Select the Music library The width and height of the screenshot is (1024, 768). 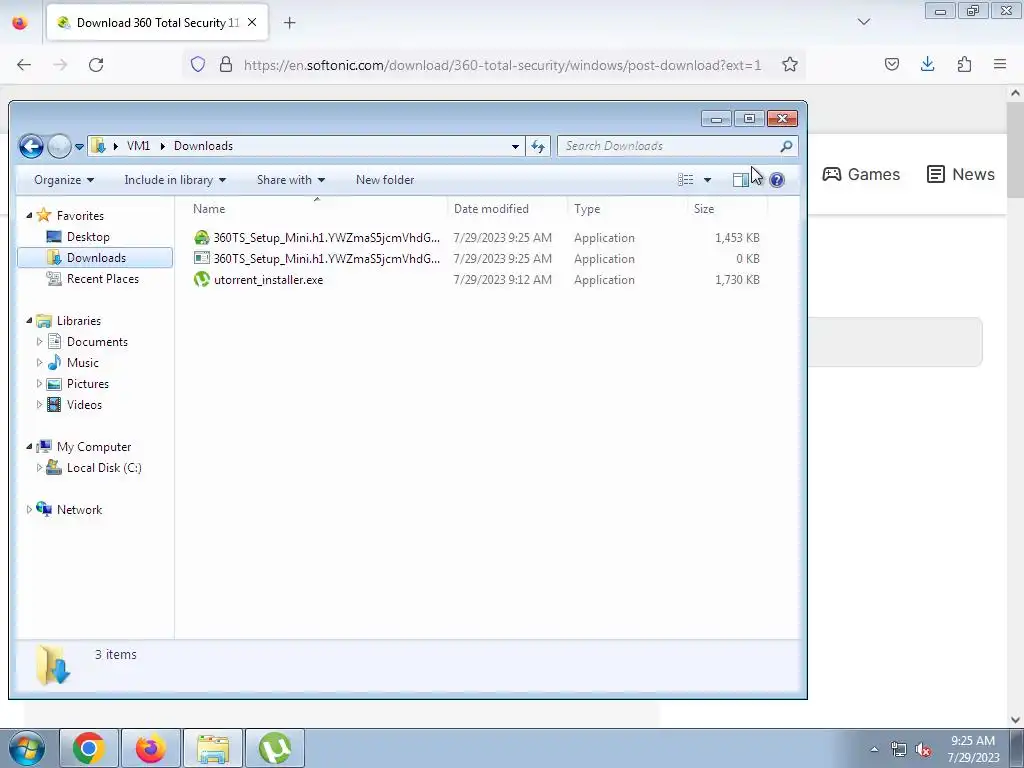click(82, 362)
